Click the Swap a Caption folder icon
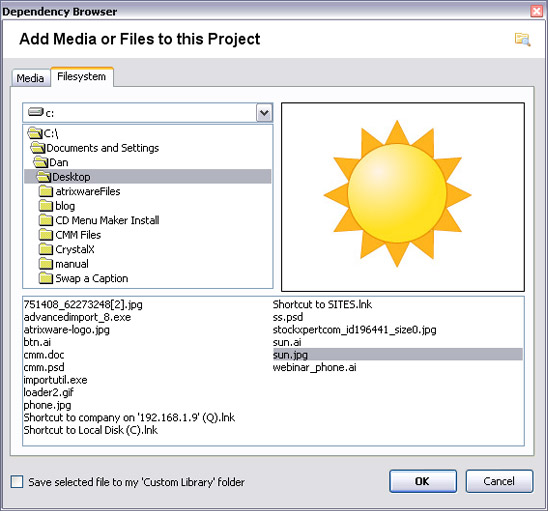 [46, 278]
